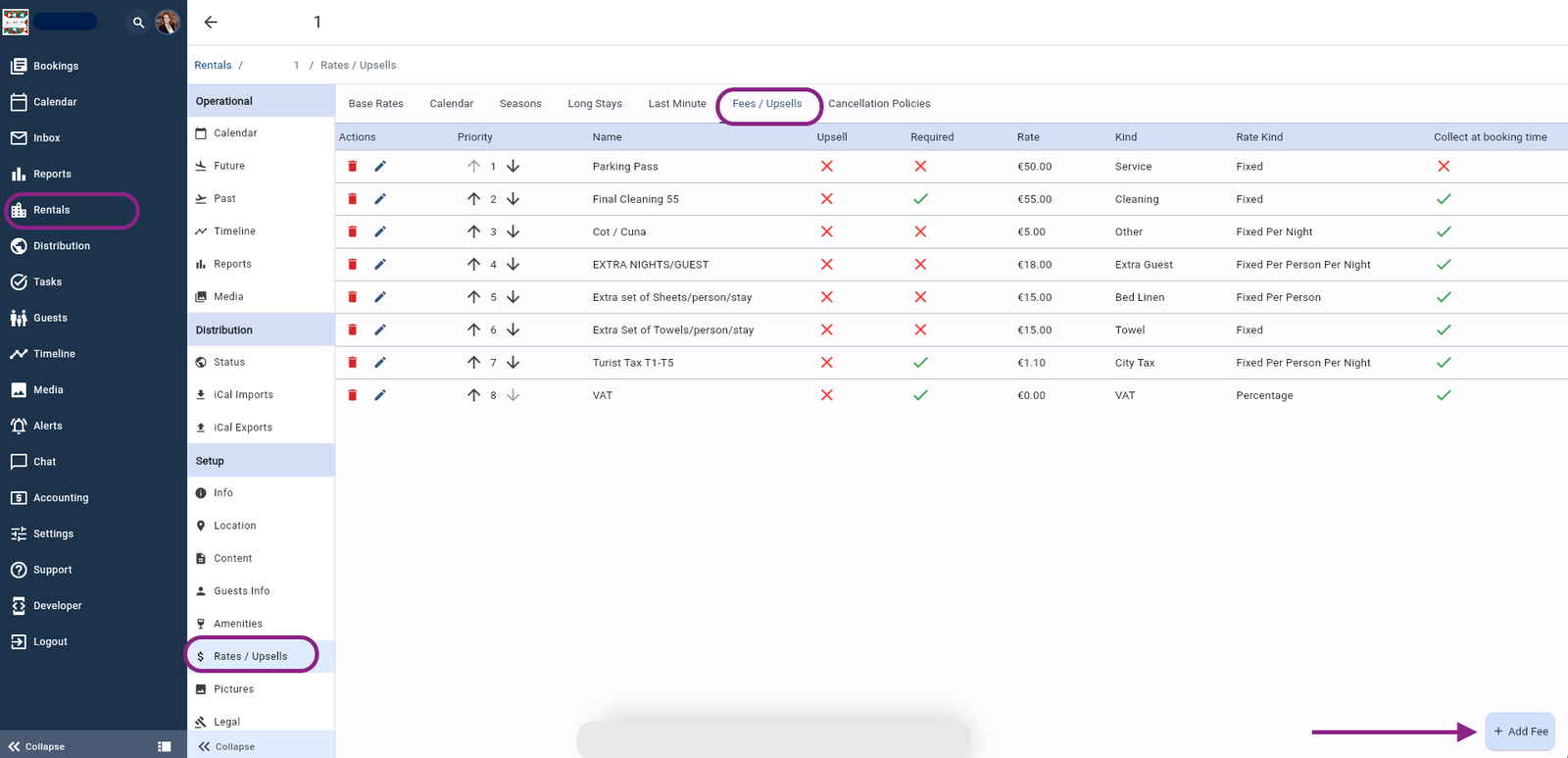
Task: Delete the Parking Pass fee
Action: (x=353, y=167)
